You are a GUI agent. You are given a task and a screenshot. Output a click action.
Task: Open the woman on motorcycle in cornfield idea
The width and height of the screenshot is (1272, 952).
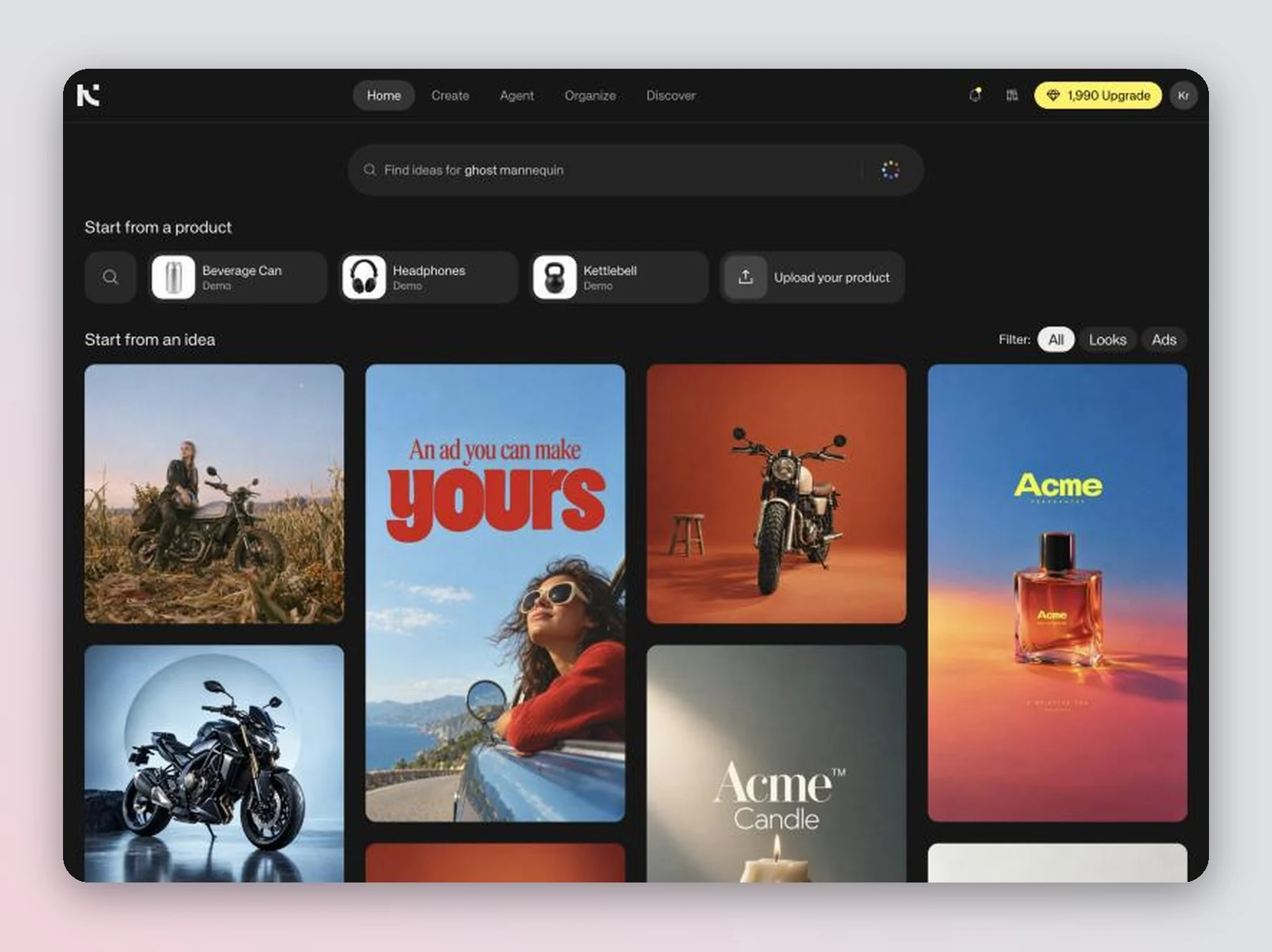[x=214, y=494]
